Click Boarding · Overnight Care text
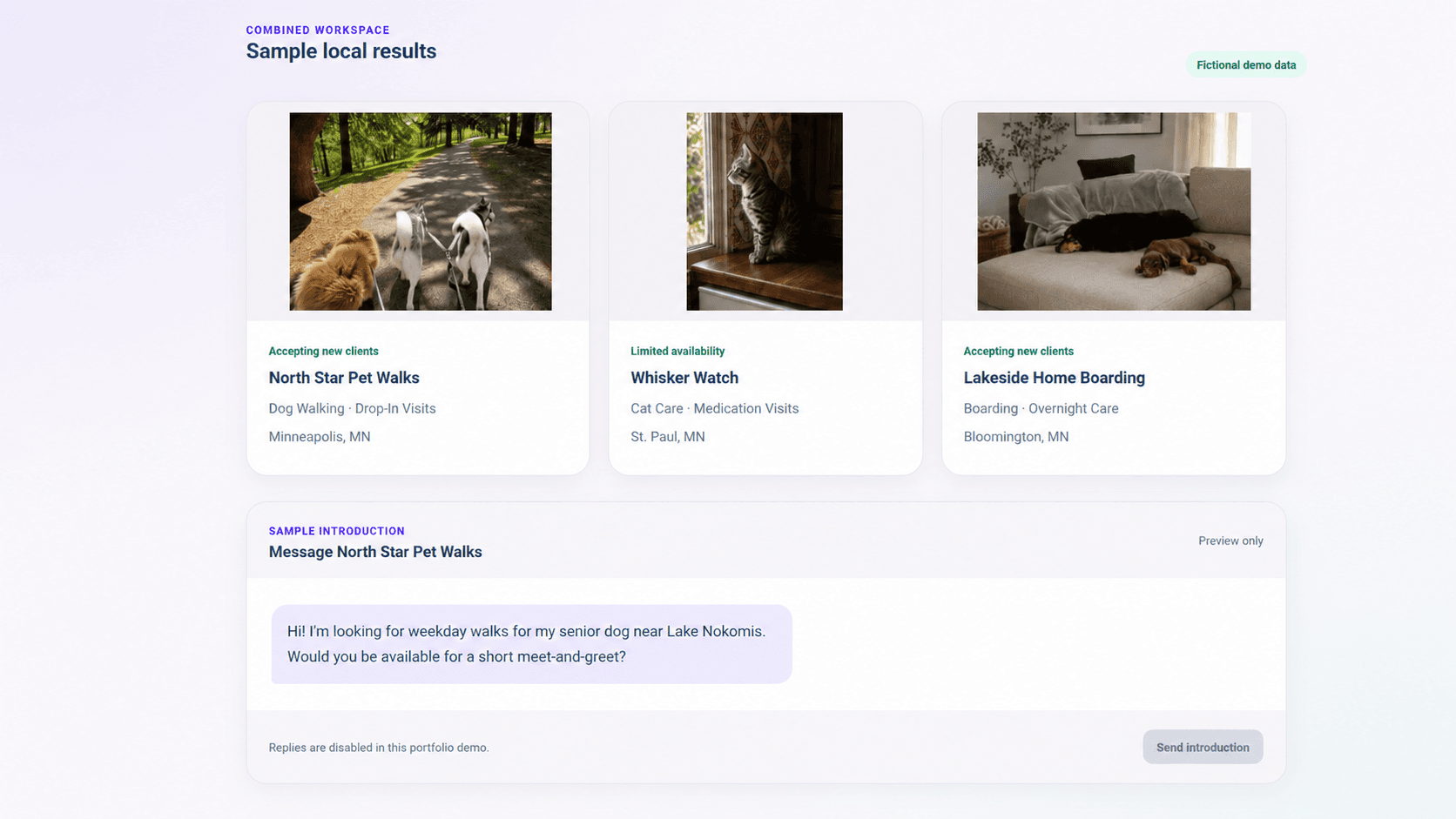Screen dimensions: 1456x819 [x=1041, y=408]
